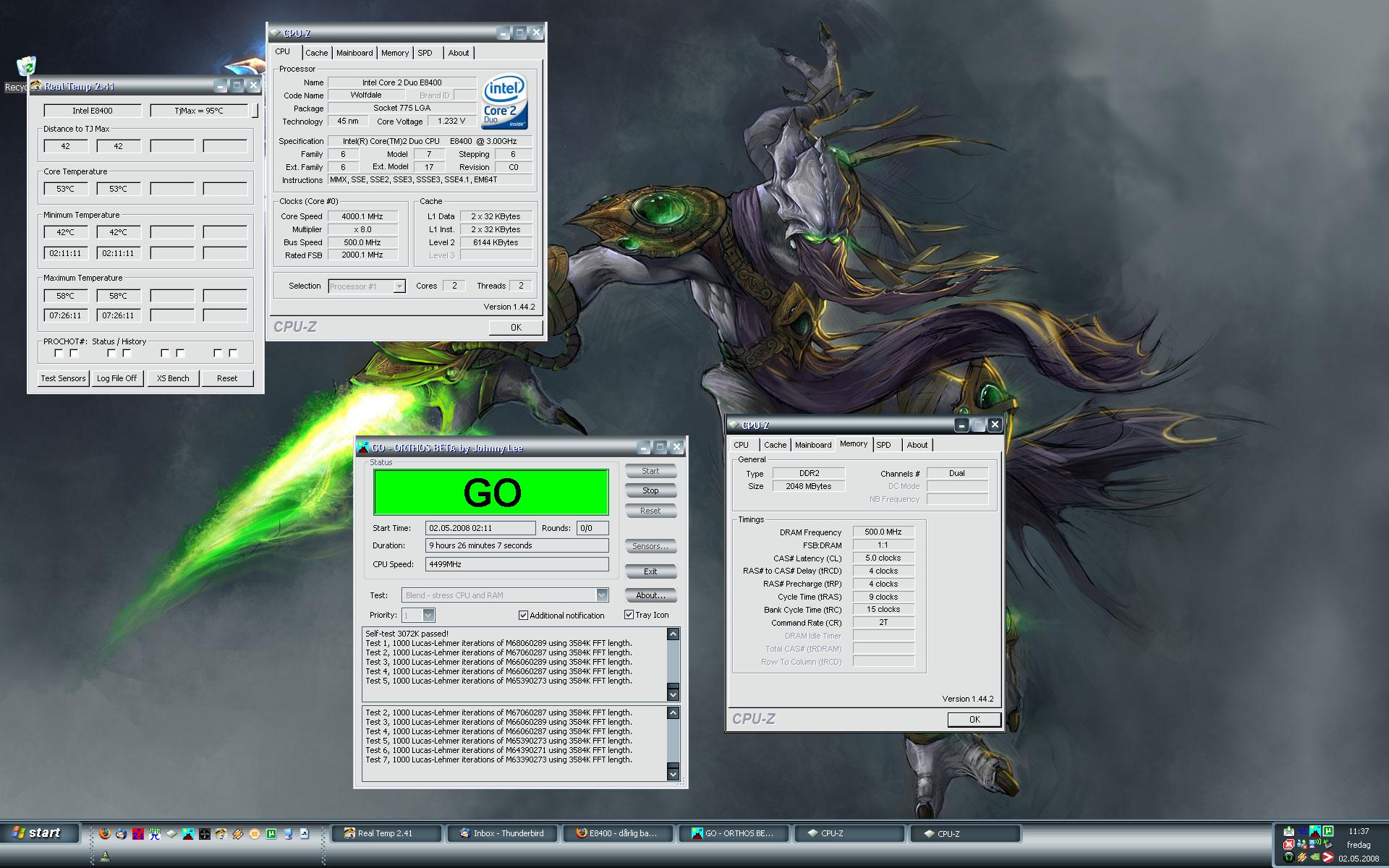The image size is (1389, 868).
Task: Open the CPU-Z Processor Selection dropdown
Action: pos(399,286)
